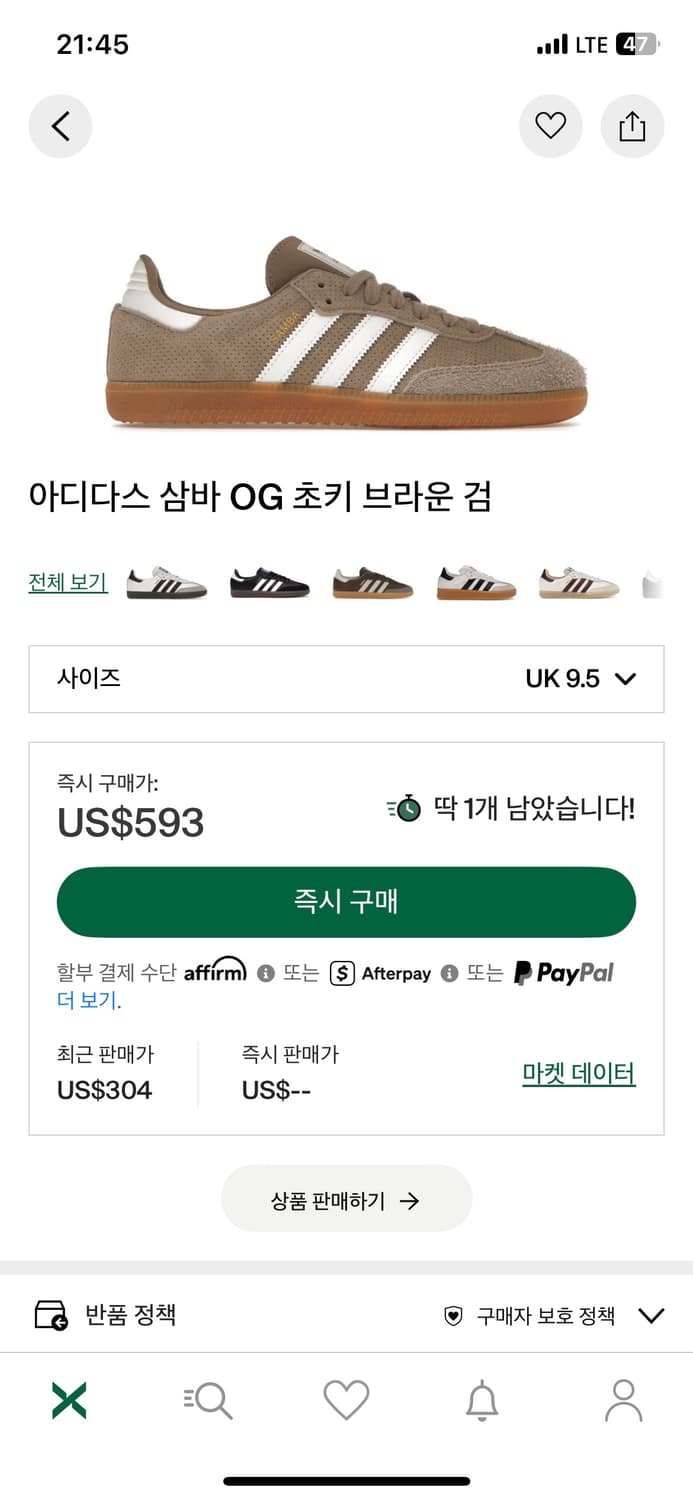This screenshot has height=1500, width=693.
Task: Toggle the heart to favorite this sneaker
Action: (550, 126)
